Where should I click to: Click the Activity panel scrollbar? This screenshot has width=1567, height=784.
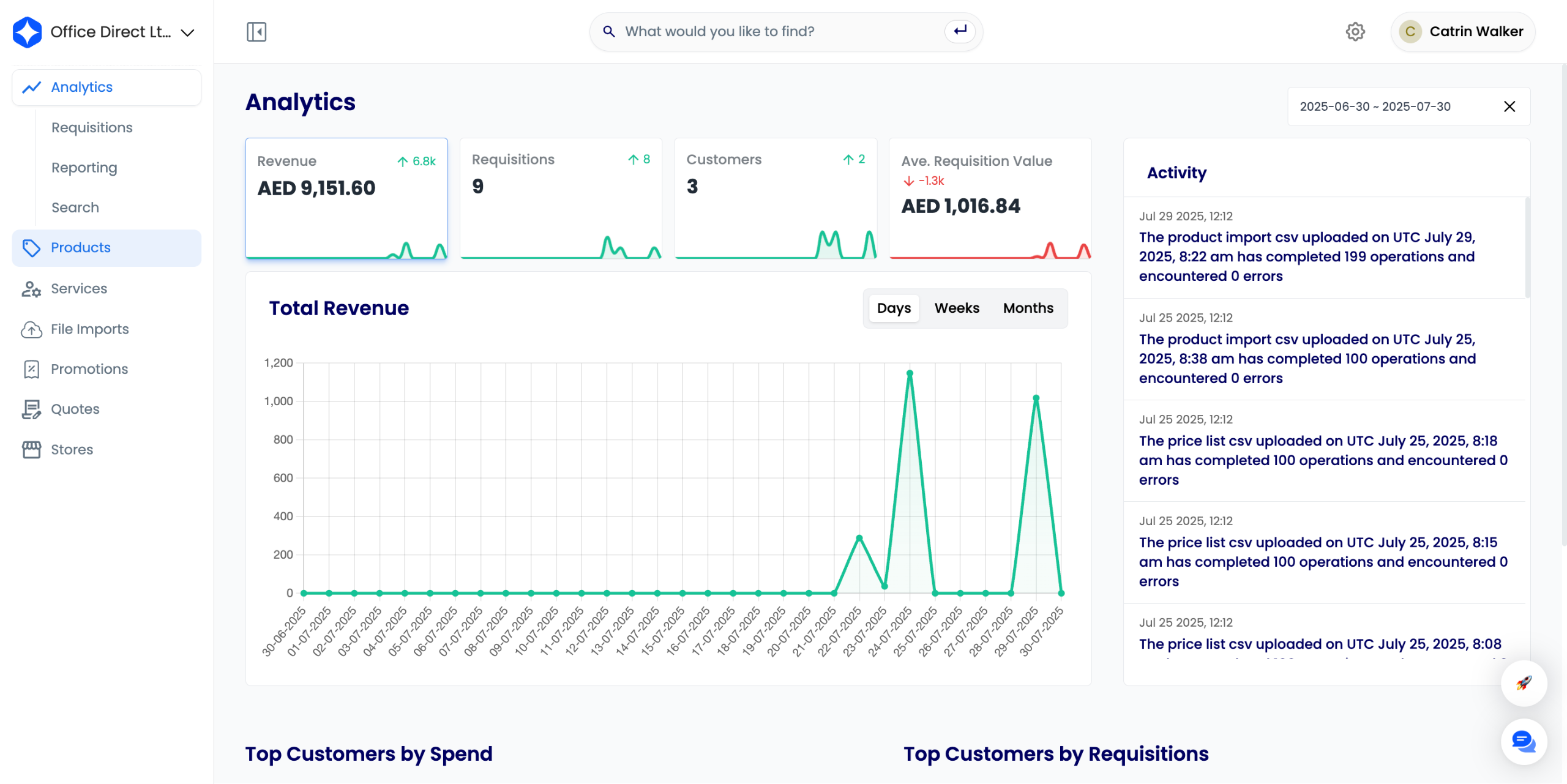point(1527,247)
